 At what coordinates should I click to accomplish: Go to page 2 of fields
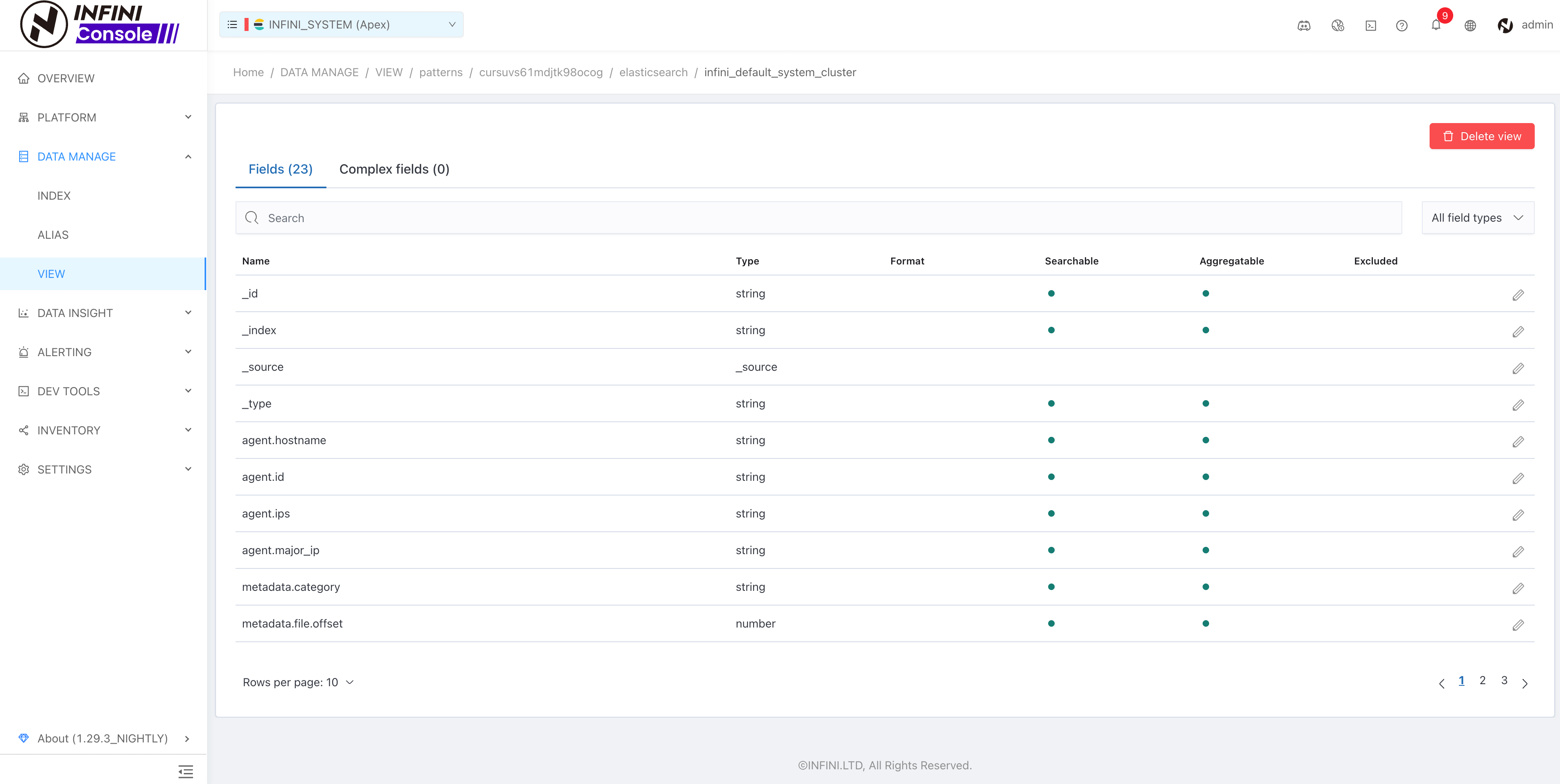[x=1482, y=680]
